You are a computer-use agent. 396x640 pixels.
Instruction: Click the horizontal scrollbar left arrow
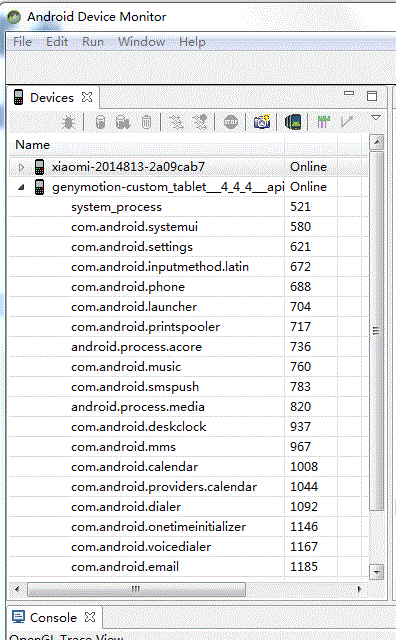(17, 589)
